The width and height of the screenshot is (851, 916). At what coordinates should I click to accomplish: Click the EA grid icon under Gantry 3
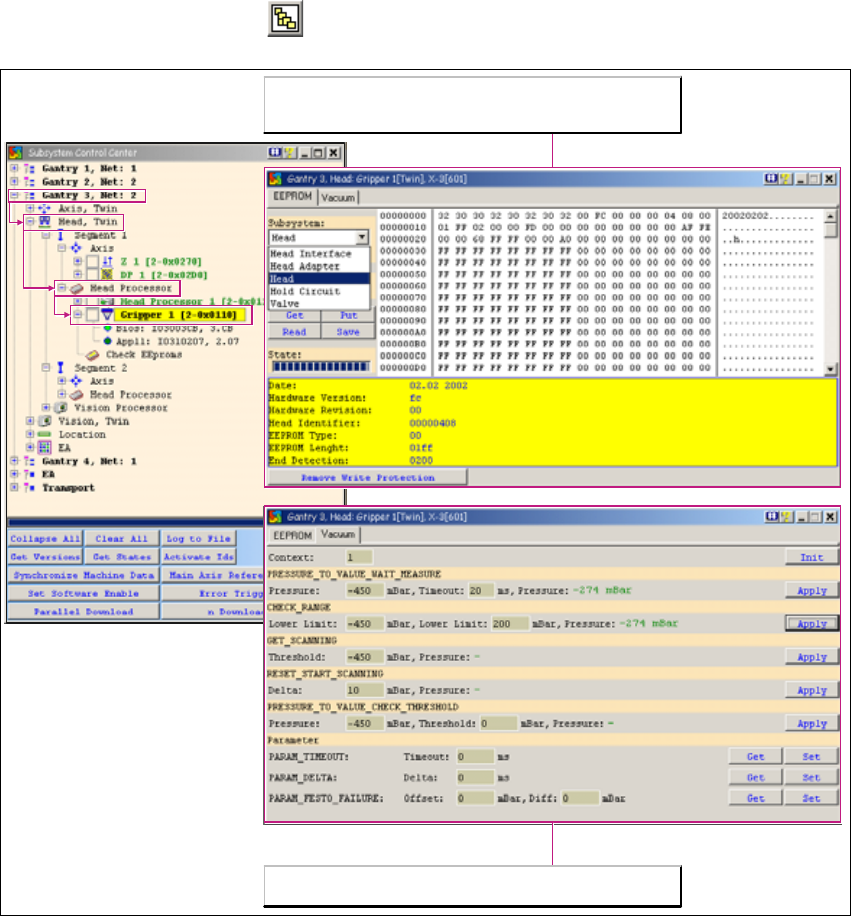(44, 447)
